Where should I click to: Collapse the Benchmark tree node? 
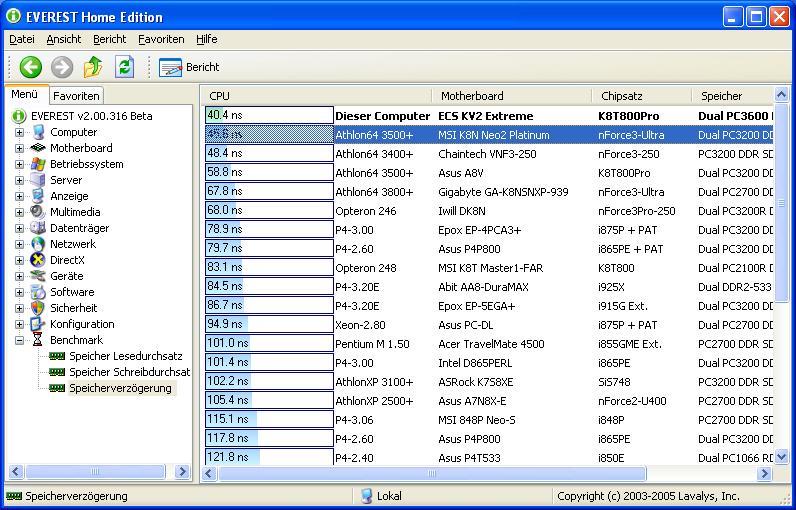point(19,341)
